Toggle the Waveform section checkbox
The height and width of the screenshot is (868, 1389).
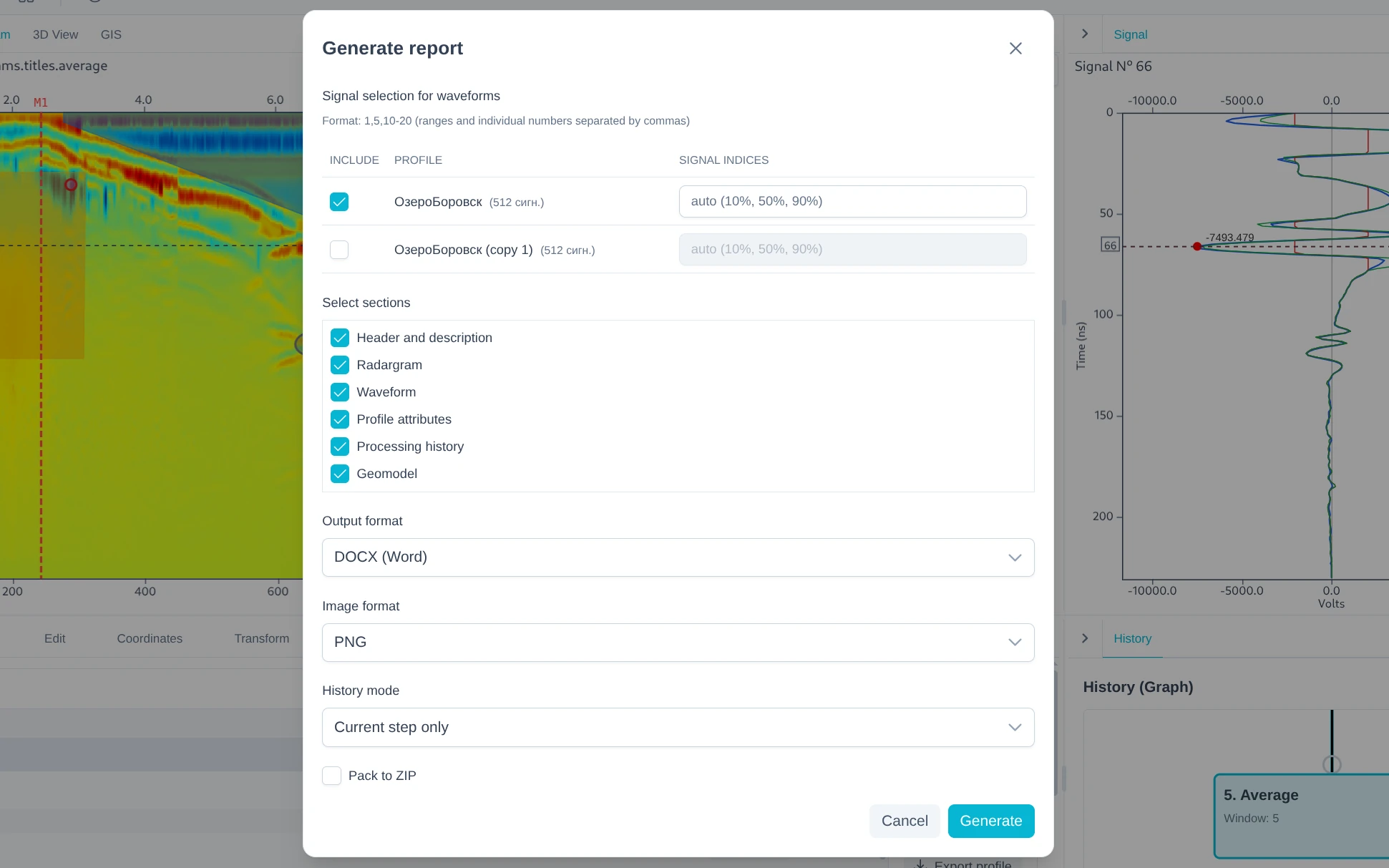coord(340,391)
